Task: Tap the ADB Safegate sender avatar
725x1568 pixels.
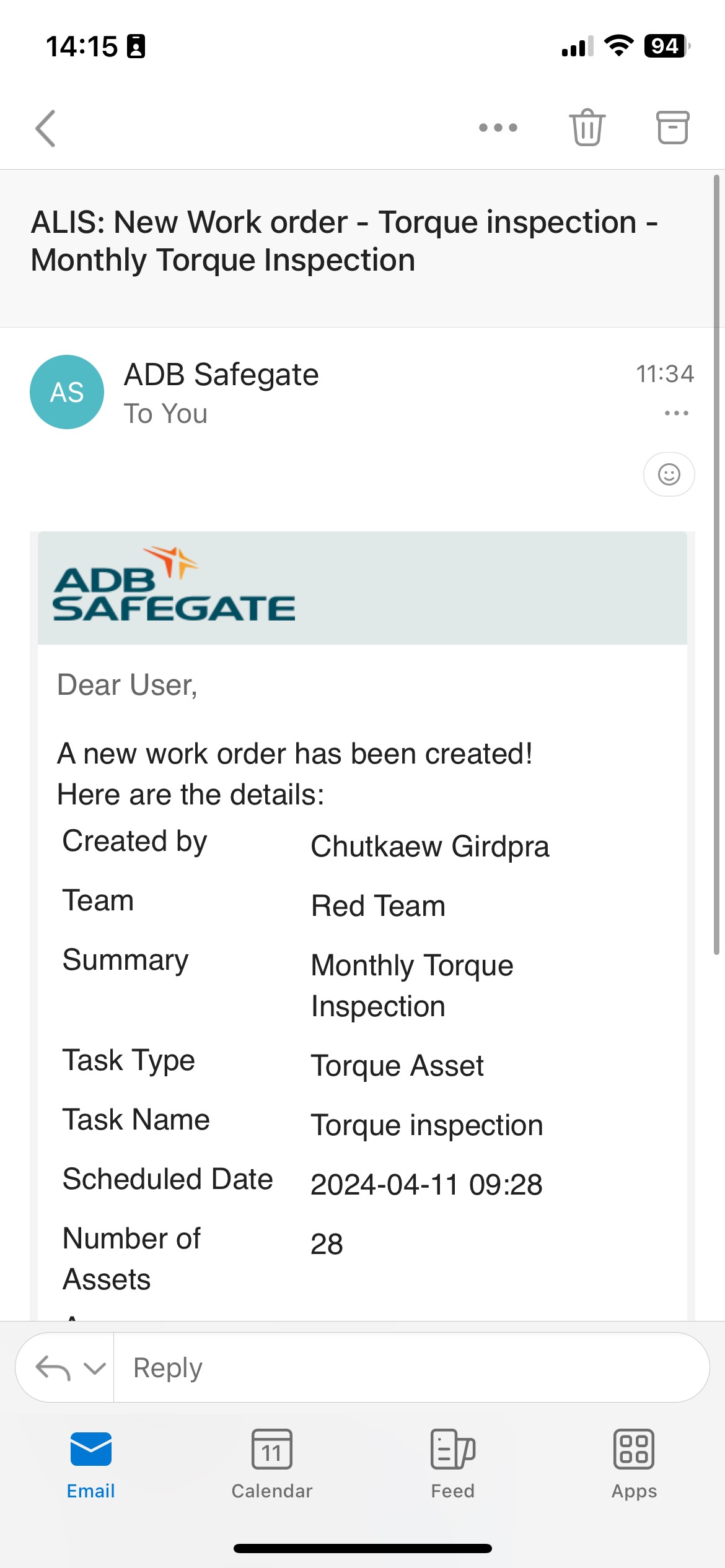Action: point(66,391)
